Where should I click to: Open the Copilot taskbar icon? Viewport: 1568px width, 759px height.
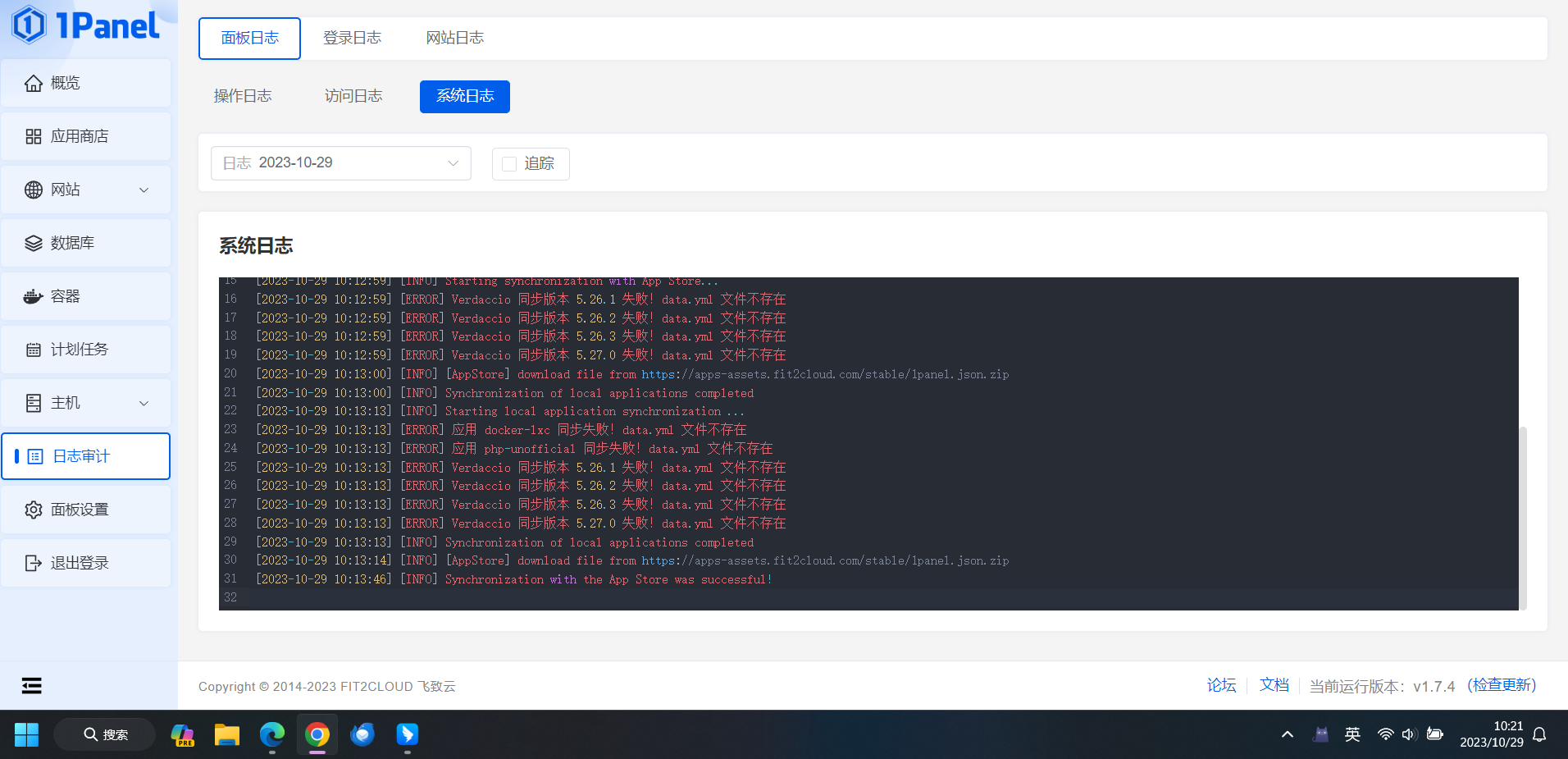(x=182, y=734)
